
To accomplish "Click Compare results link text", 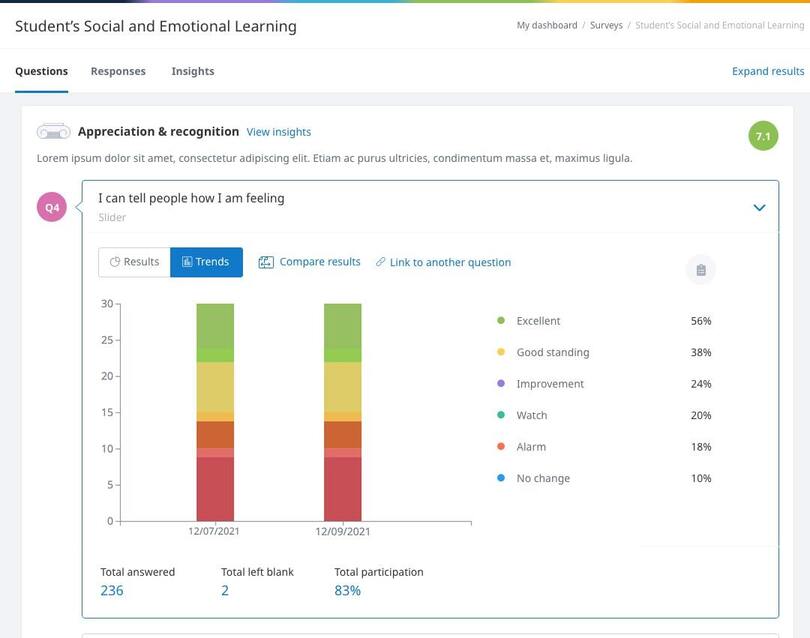I will [x=320, y=262].
